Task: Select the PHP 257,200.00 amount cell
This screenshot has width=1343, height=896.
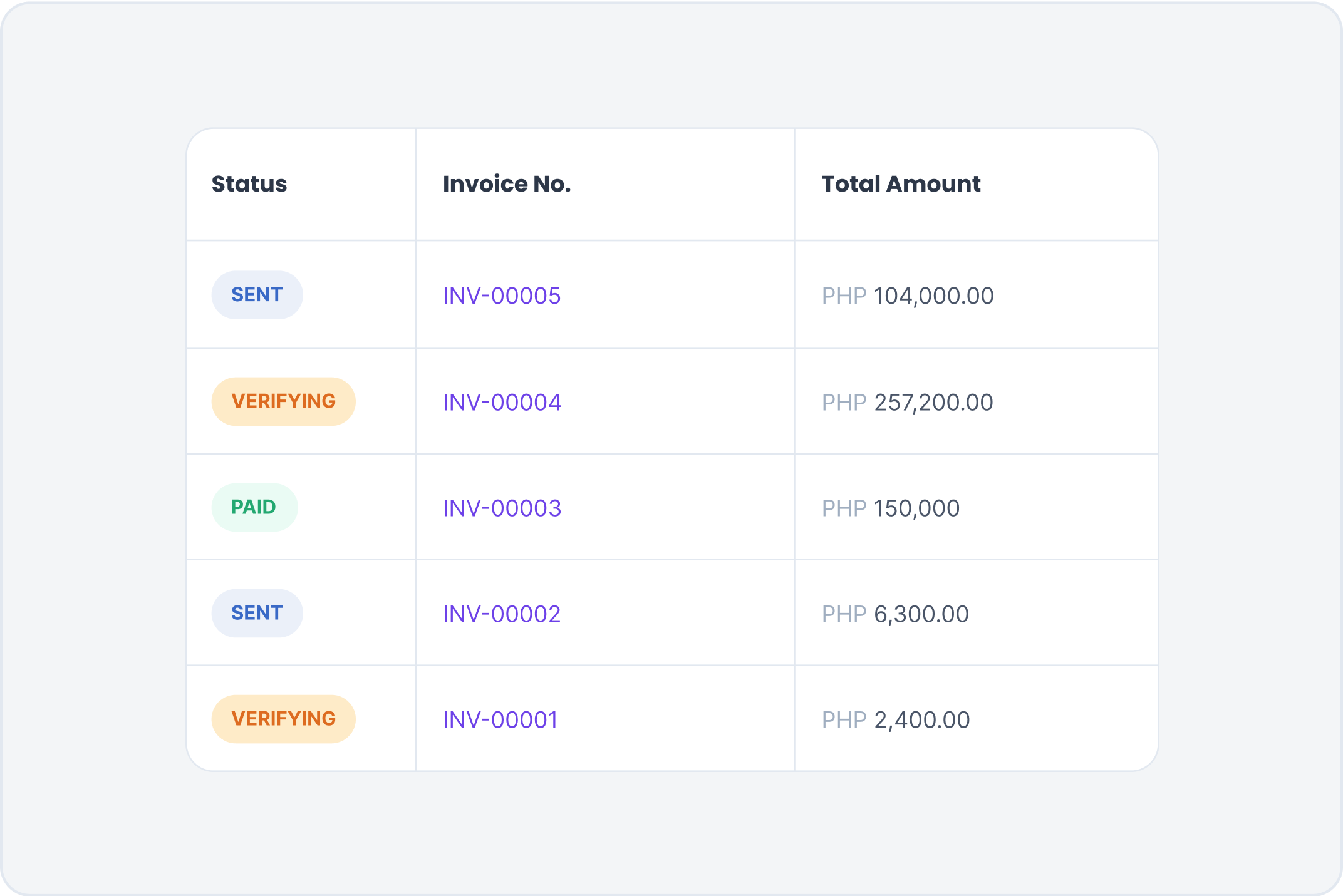Action: (907, 402)
